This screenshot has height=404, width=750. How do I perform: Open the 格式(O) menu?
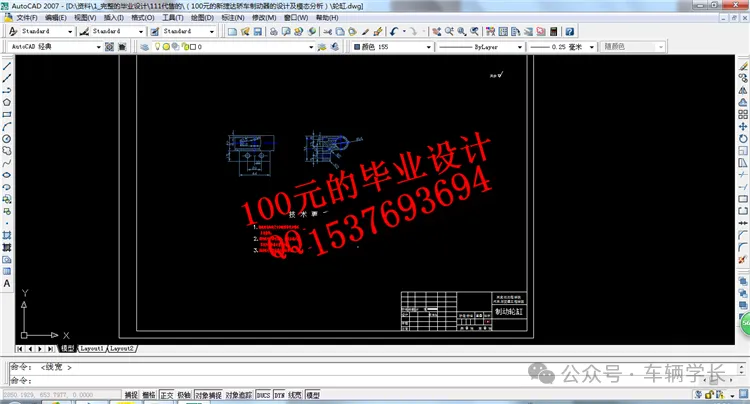click(143, 18)
